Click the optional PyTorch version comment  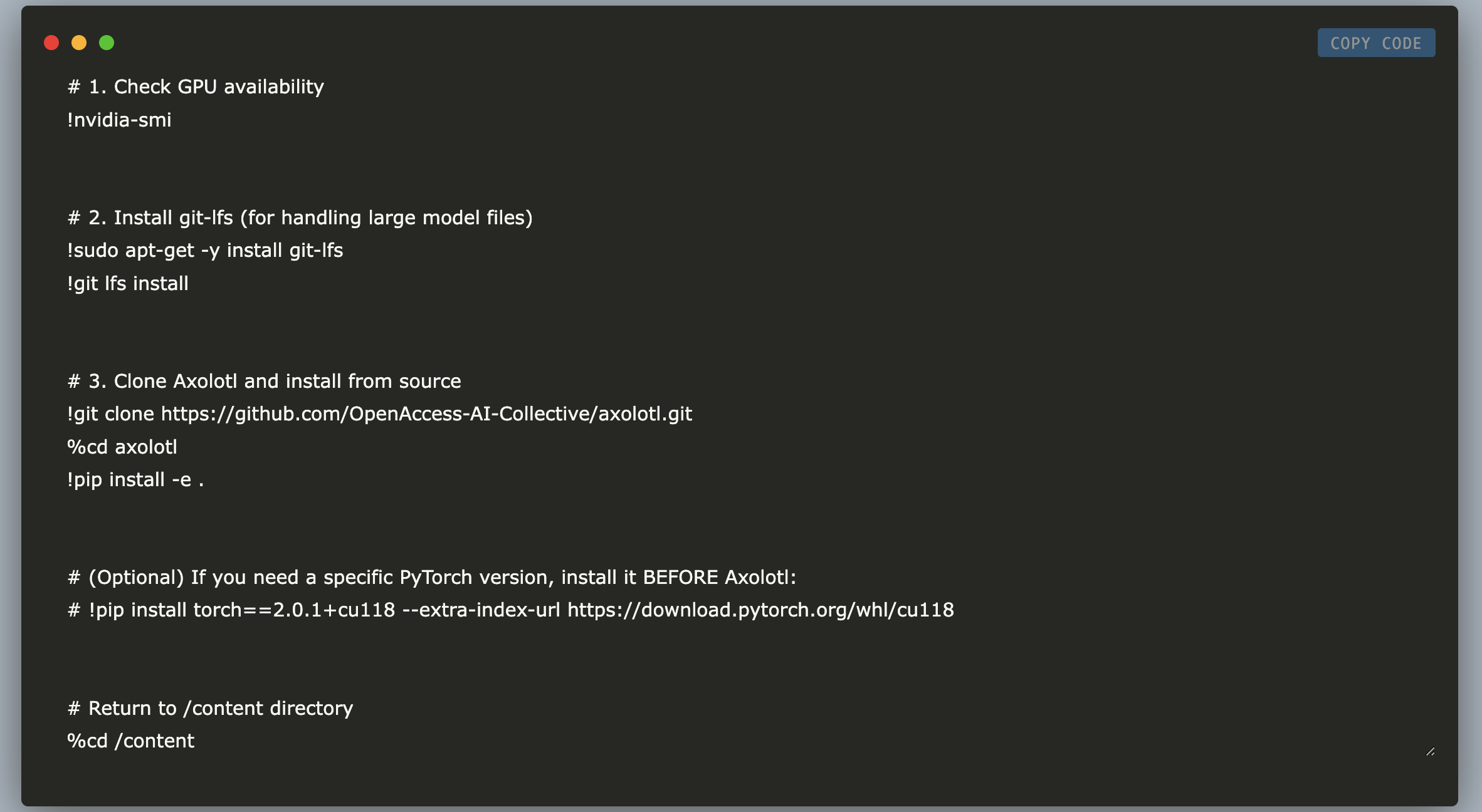point(431,577)
